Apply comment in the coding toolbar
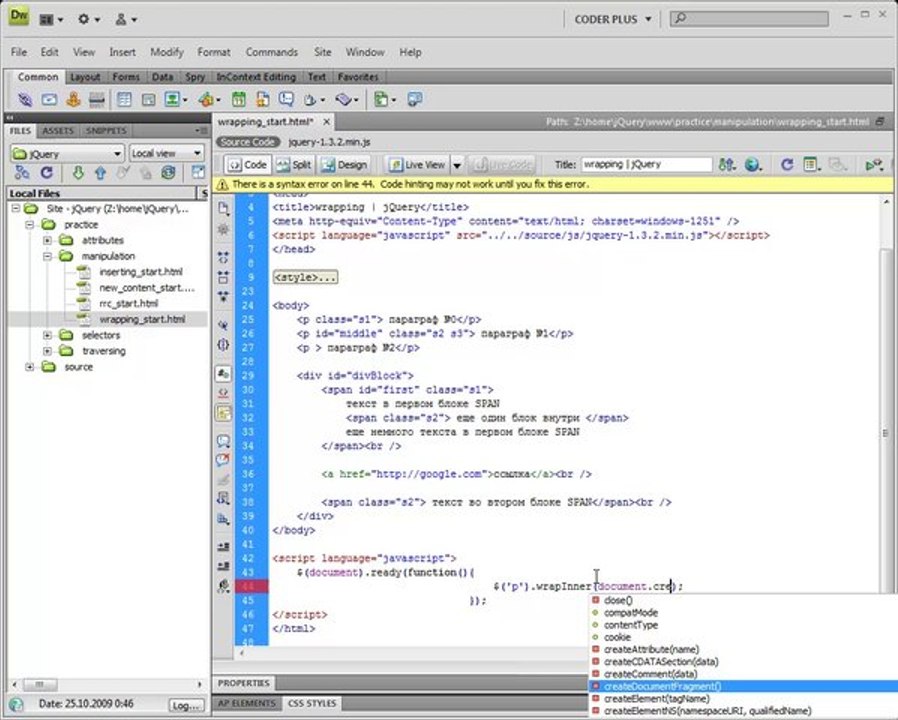The width and height of the screenshot is (898, 720). pos(223,441)
